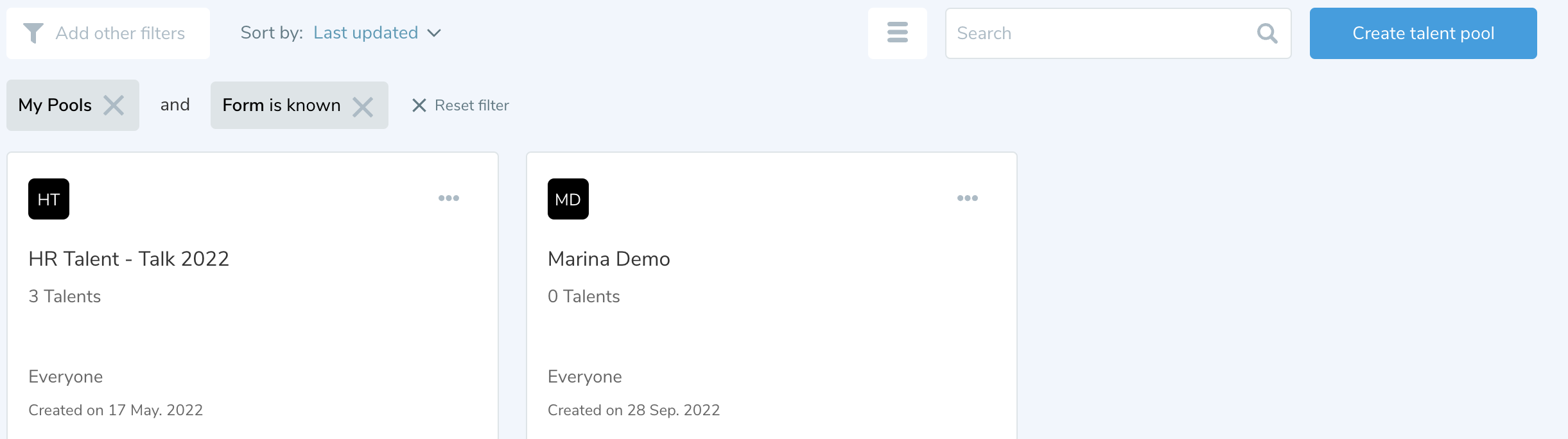This screenshot has height=439, width=1568.
Task: Remove the Form is known filter
Action: pos(363,107)
